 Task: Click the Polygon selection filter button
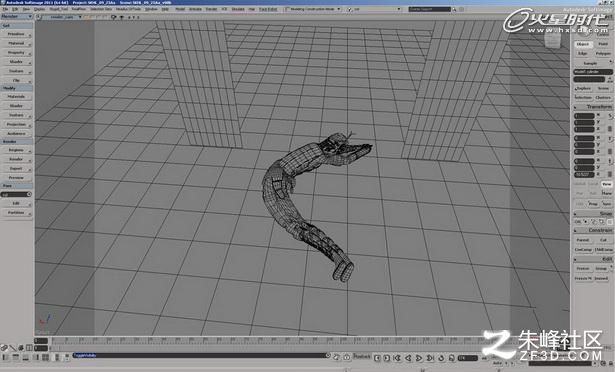tap(603, 53)
